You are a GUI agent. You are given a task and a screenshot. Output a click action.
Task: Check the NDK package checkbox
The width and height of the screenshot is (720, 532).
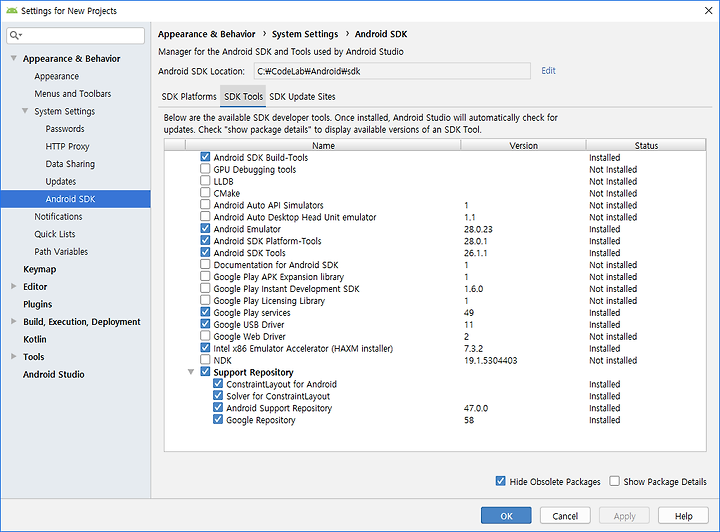[205, 360]
